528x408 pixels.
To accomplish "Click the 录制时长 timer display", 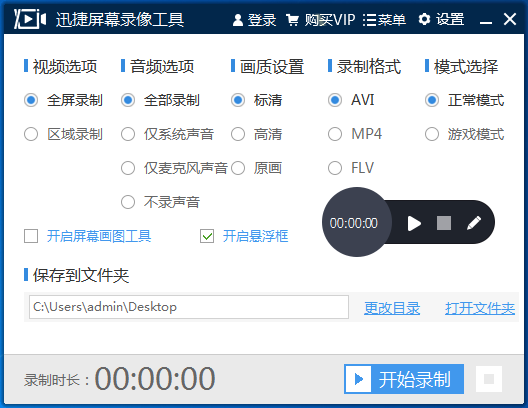I will [x=155, y=379].
